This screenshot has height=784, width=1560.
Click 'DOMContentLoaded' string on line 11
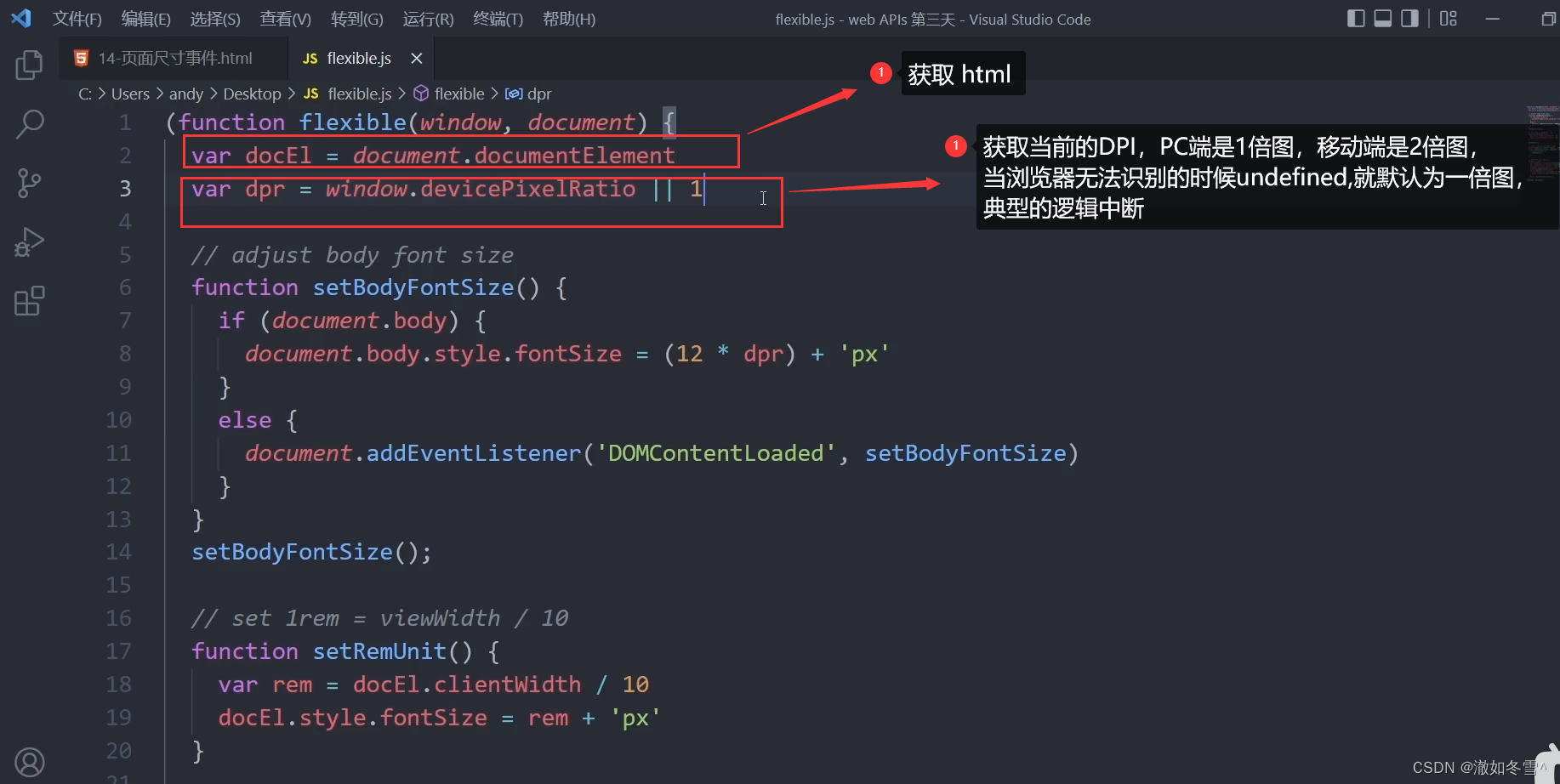coord(715,453)
